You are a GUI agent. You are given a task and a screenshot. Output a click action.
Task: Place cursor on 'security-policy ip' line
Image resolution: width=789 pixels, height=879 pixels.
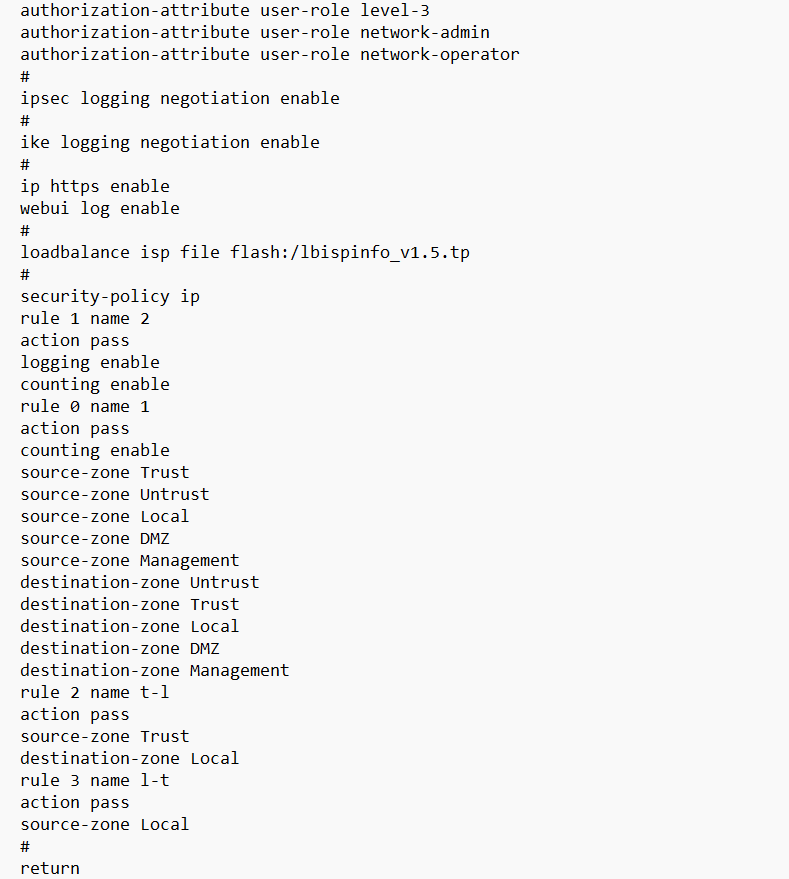pos(110,297)
